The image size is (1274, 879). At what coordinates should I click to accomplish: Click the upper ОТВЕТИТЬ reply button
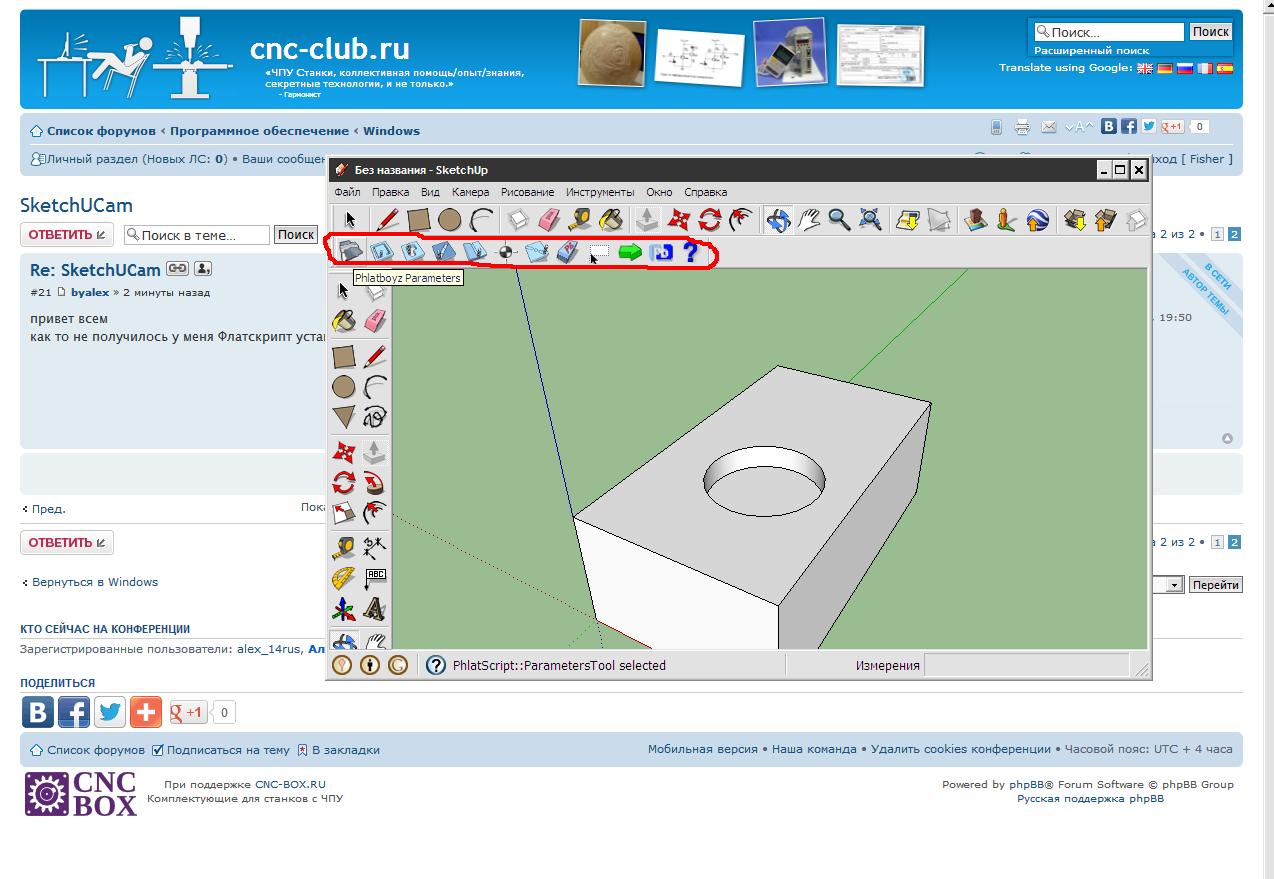(67, 235)
